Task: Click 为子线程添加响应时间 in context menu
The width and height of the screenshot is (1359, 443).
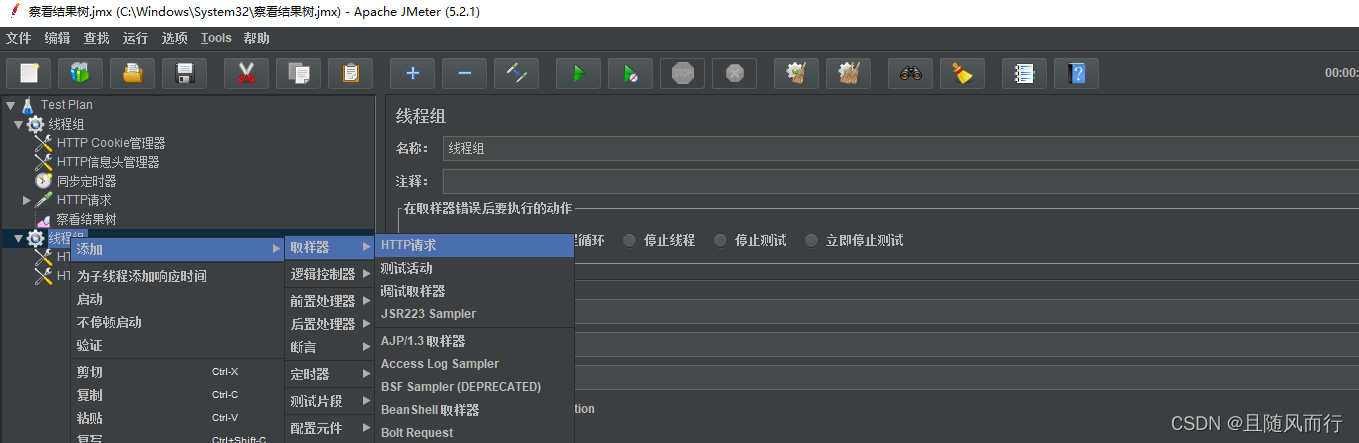Action: (x=177, y=276)
